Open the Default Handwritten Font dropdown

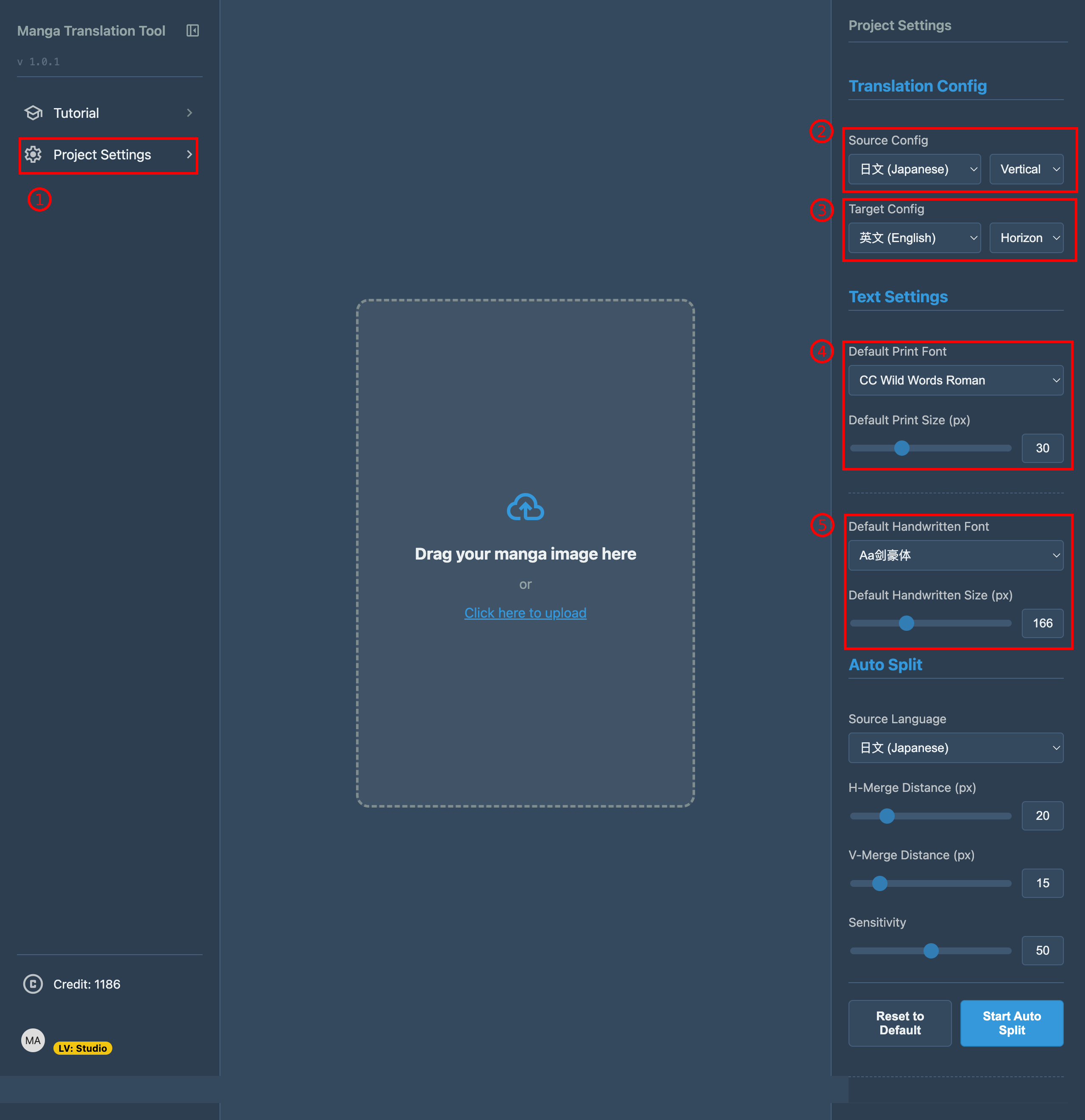tap(956, 555)
